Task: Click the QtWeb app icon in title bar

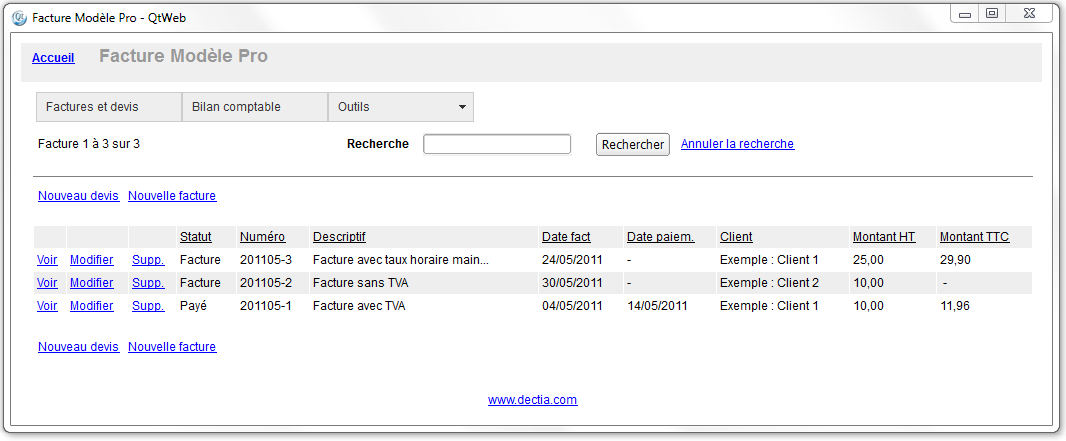Action: [x=18, y=18]
